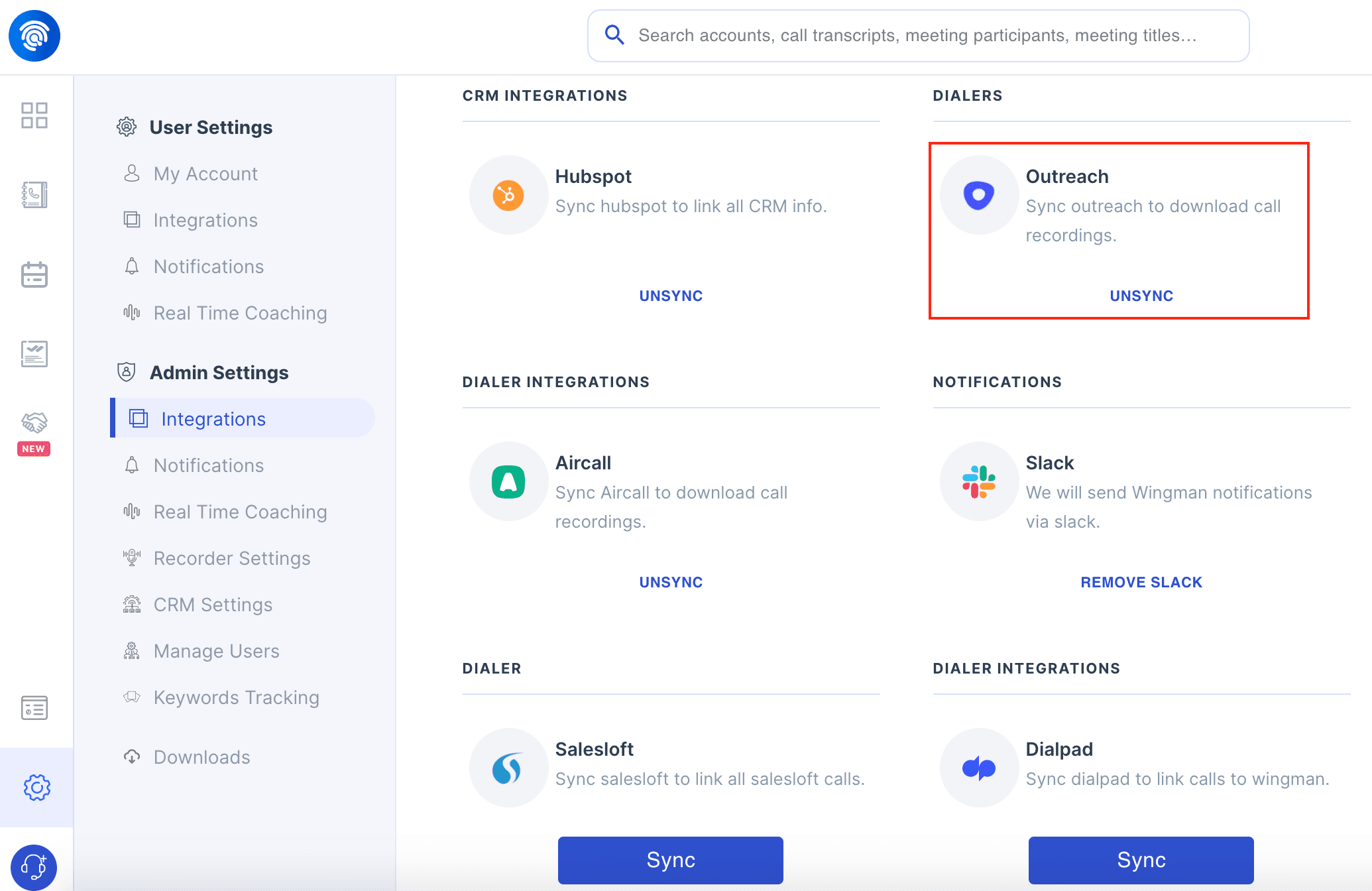This screenshot has width=1372, height=891.
Task: Go to Manage Users menu item
Action: click(216, 651)
